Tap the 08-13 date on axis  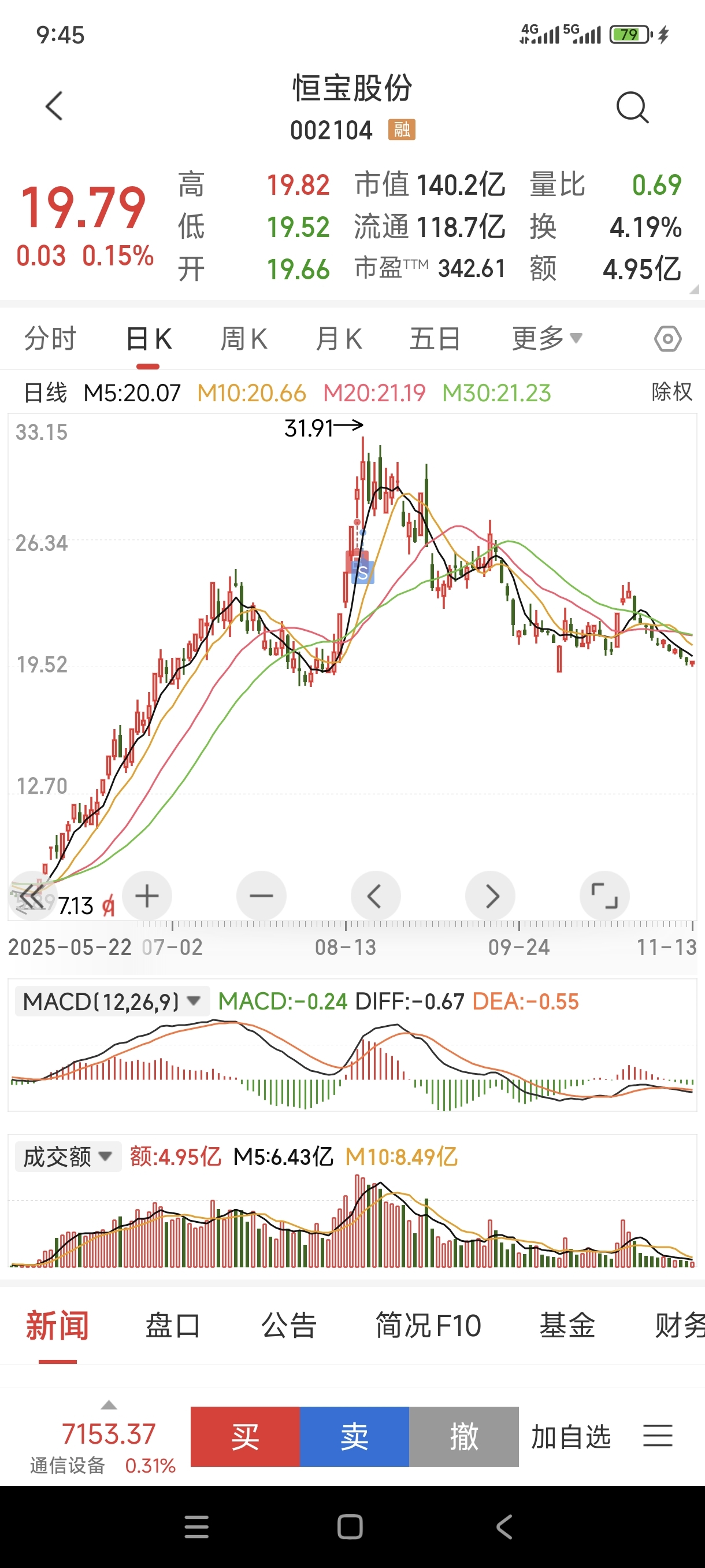pos(346,947)
